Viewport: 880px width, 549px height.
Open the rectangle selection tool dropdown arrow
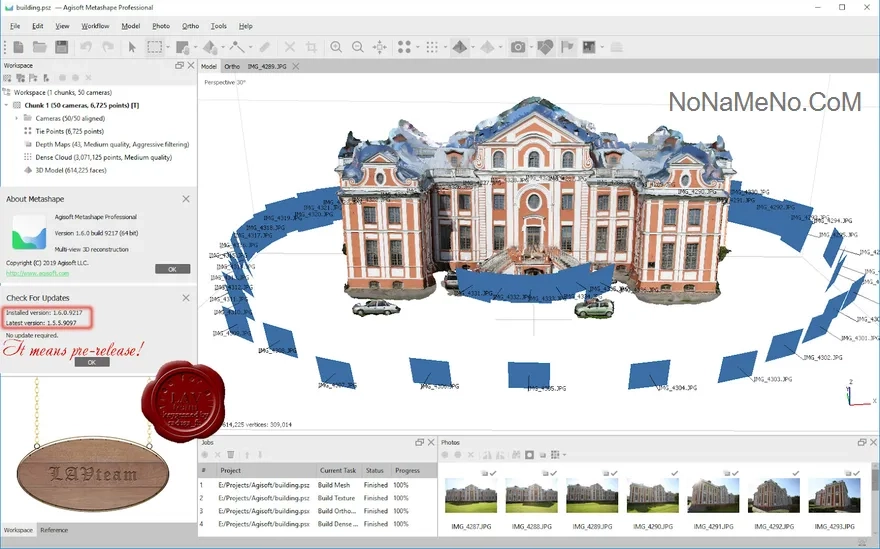point(167,47)
